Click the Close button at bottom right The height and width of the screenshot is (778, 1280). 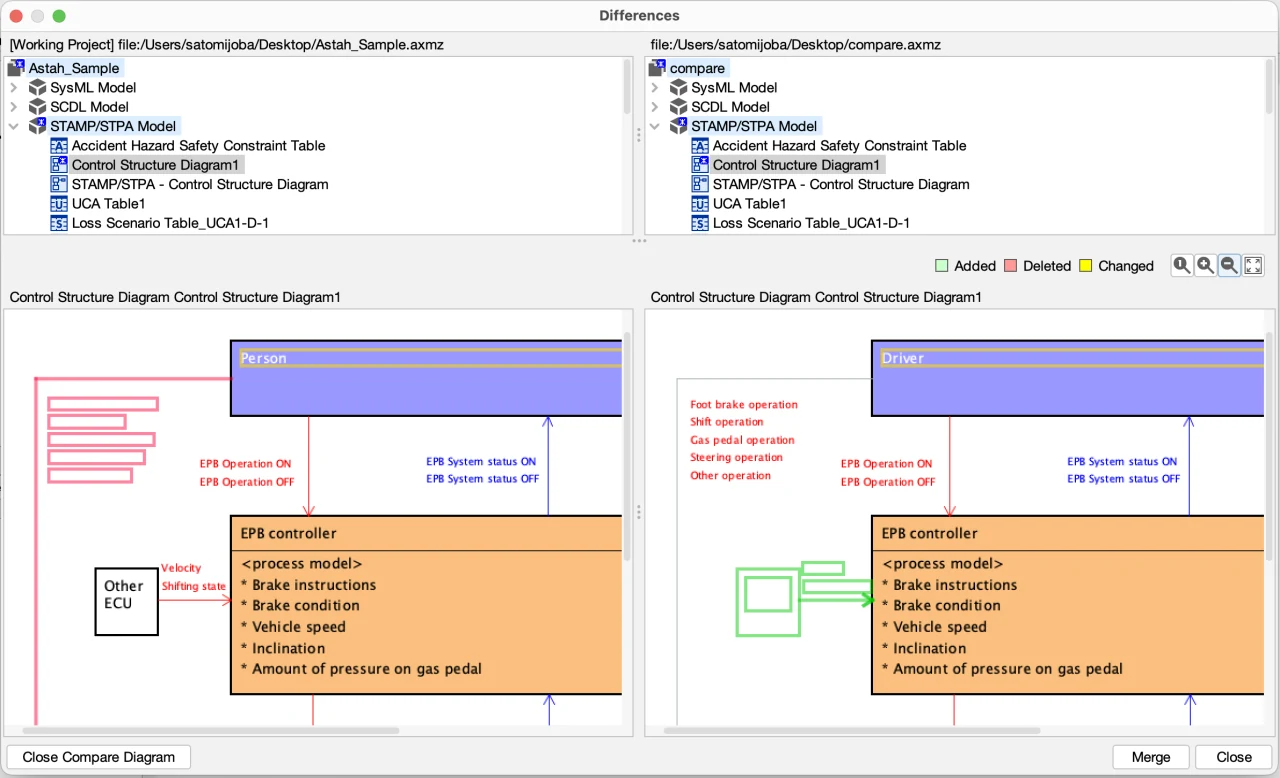(x=1234, y=757)
